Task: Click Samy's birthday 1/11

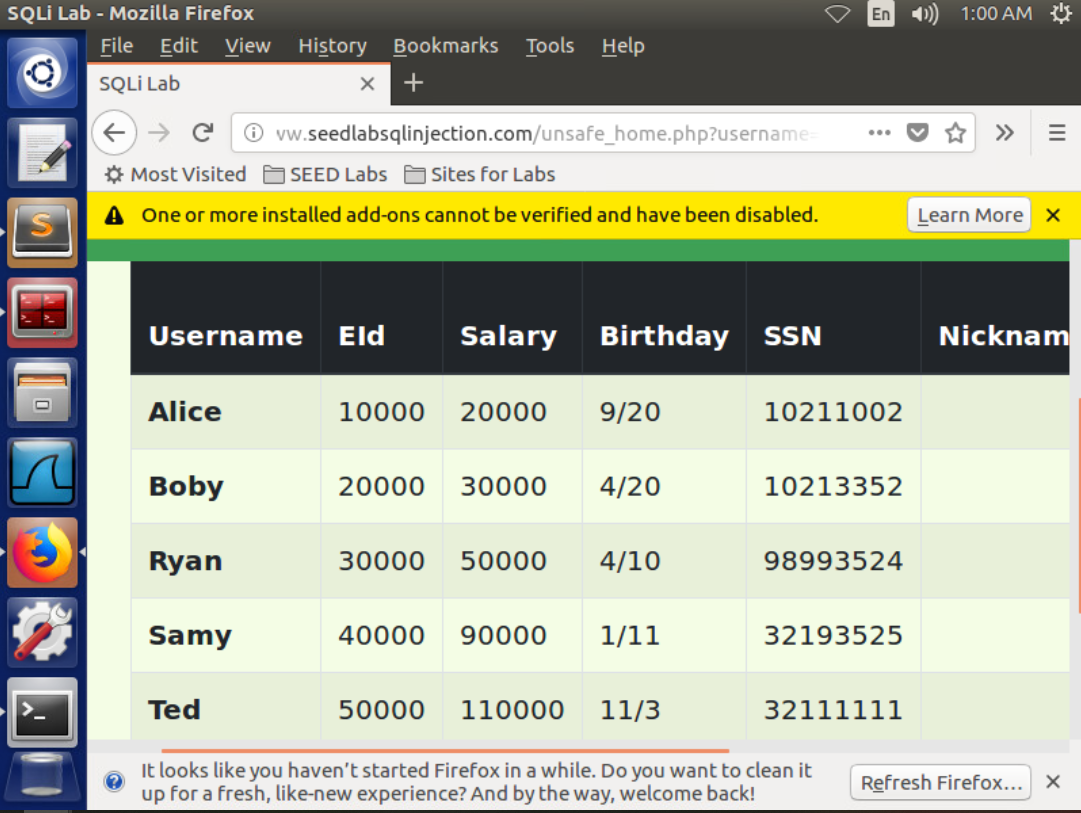Action: (629, 635)
